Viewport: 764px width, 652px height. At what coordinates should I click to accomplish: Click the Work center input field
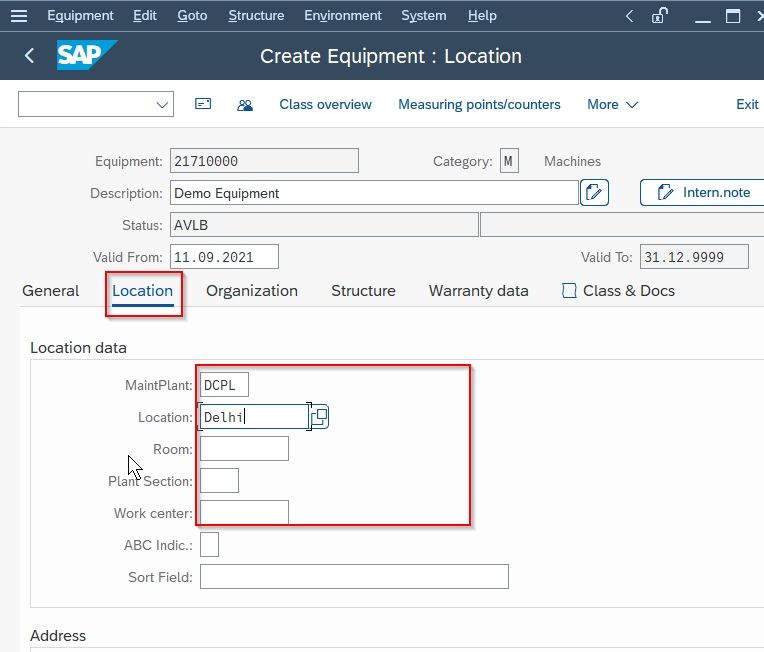[x=244, y=513]
